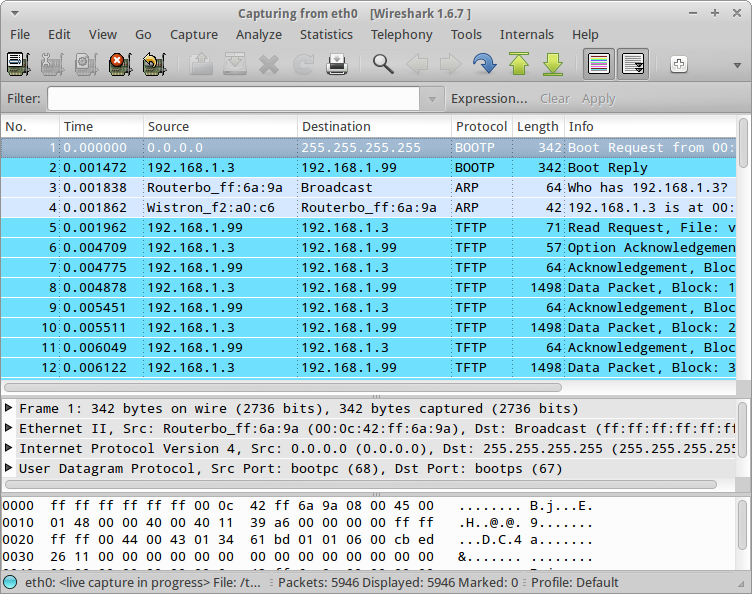
Task: Print packets with the printer icon
Action: point(337,64)
